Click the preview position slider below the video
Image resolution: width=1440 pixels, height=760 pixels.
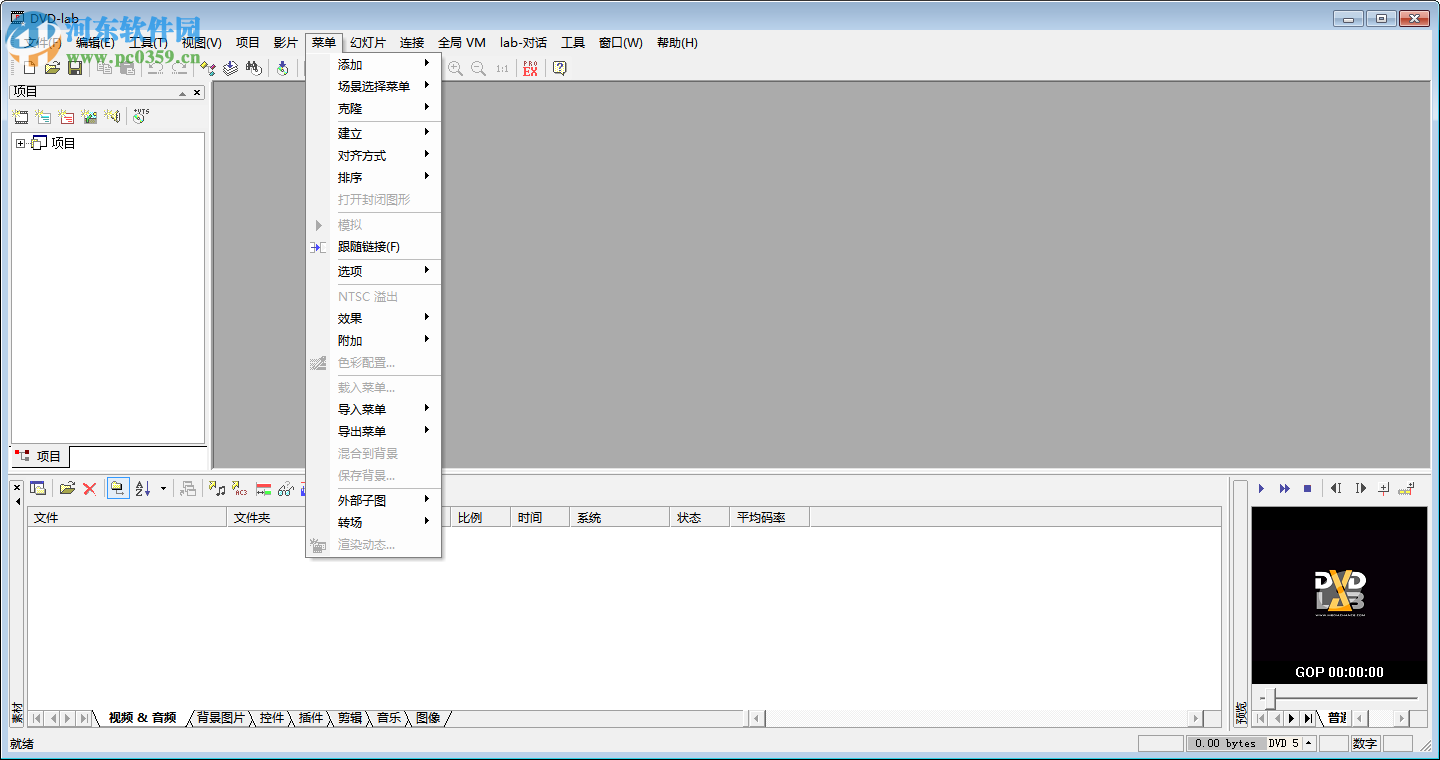coord(1340,697)
